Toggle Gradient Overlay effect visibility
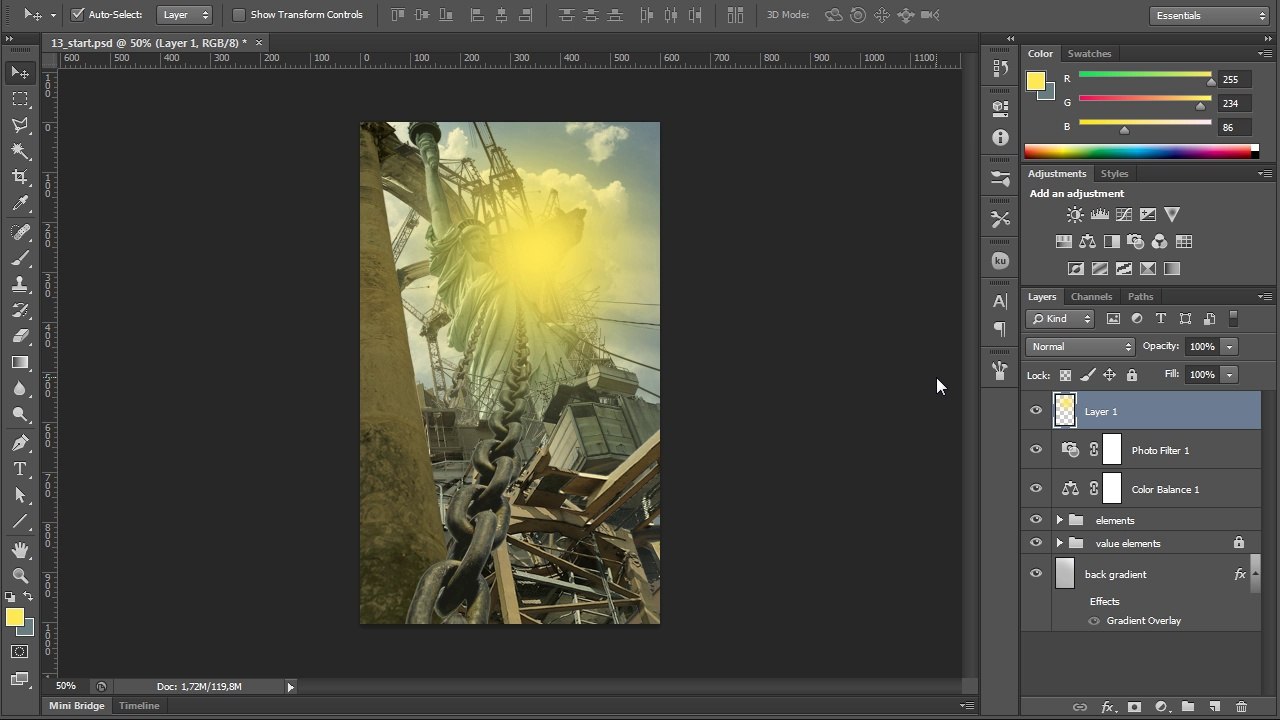 click(x=1094, y=621)
